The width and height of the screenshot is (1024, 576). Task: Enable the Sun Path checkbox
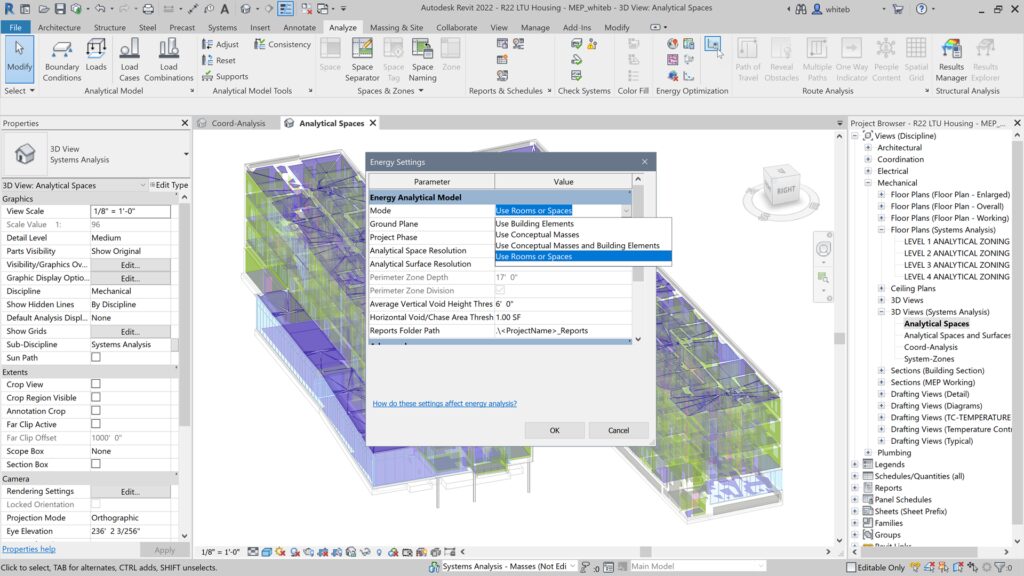[96, 357]
